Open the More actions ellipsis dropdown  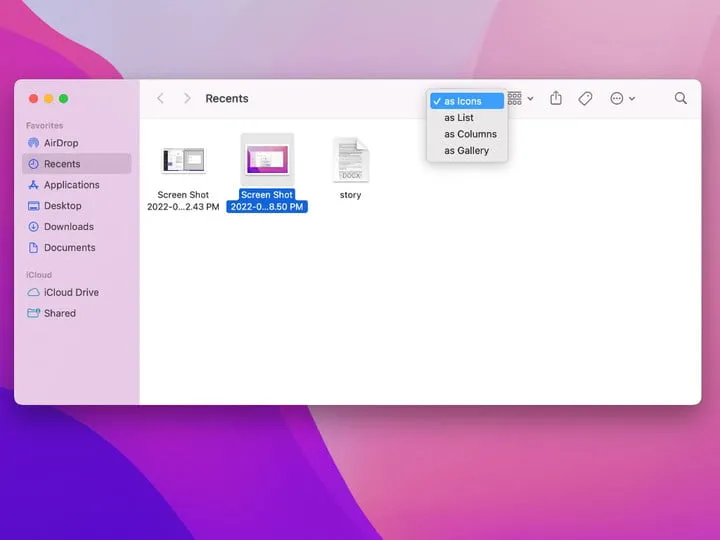(622, 98)
